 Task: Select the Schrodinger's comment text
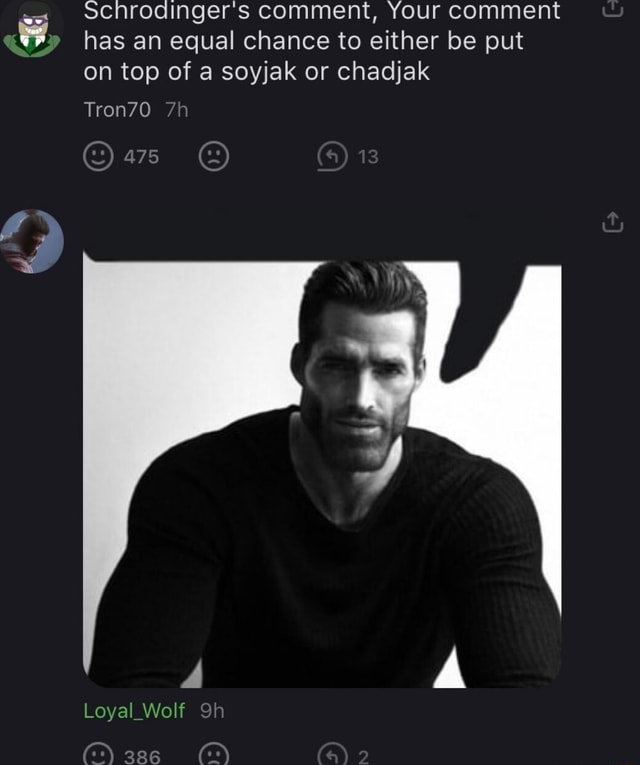tap(320, 42)
